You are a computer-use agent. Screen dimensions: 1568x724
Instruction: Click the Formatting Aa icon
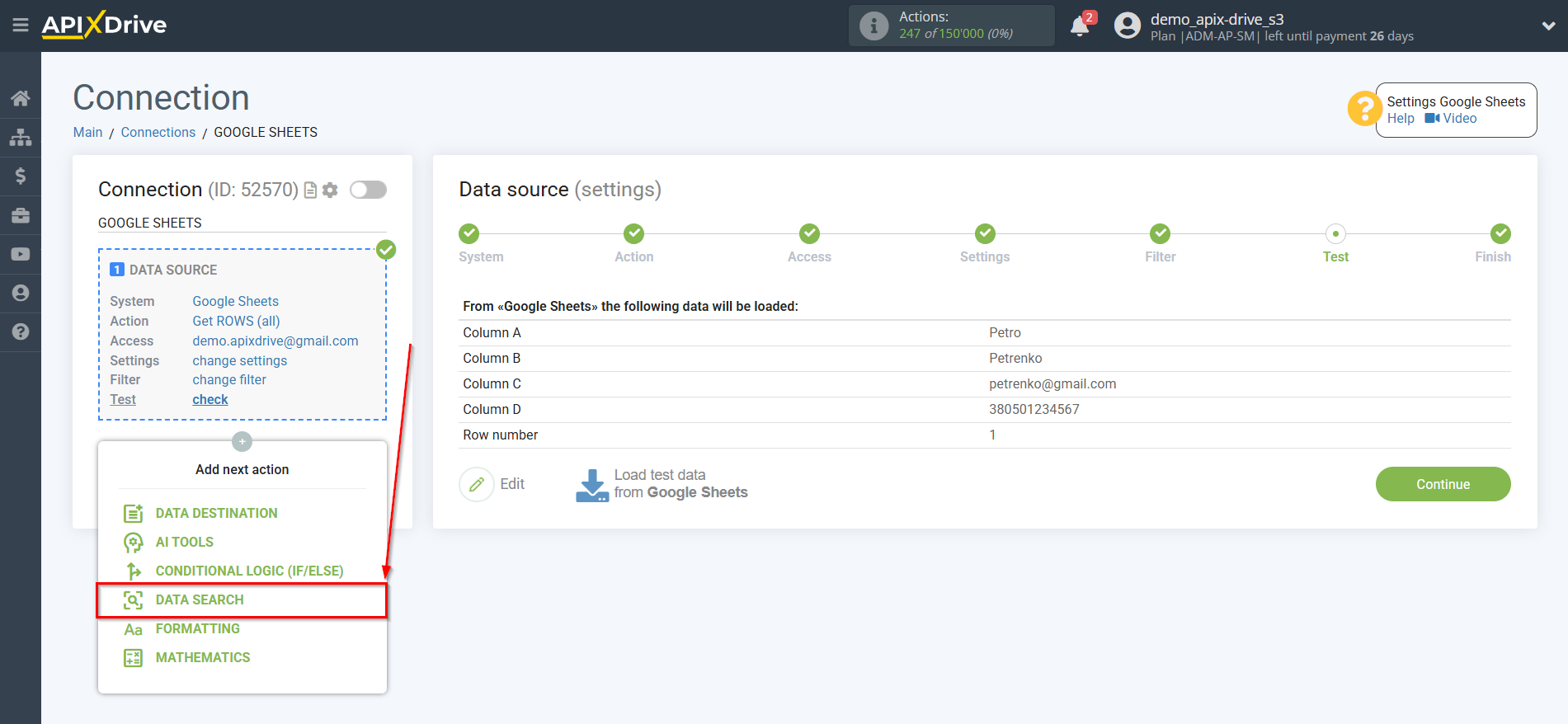[133, 629]
